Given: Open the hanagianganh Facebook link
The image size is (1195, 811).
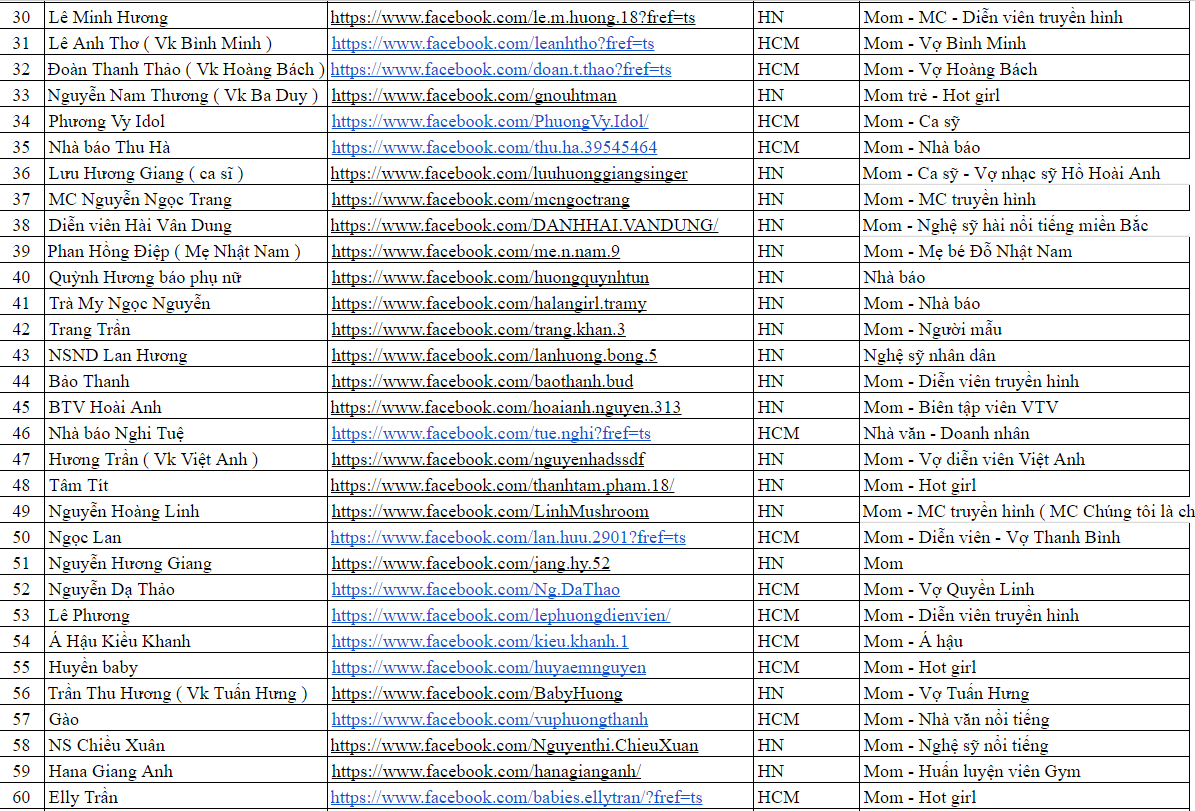Looking at the screenshot, I should (486, 771).
